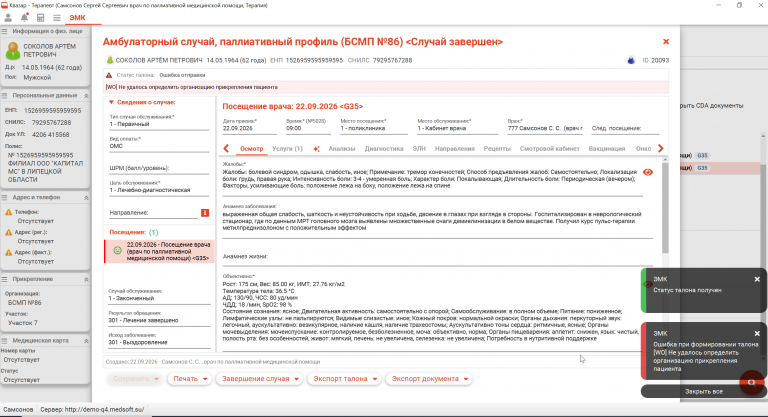Switch to the ЭЛН tab
Screen dimensions: 768x417
[419, 148]
